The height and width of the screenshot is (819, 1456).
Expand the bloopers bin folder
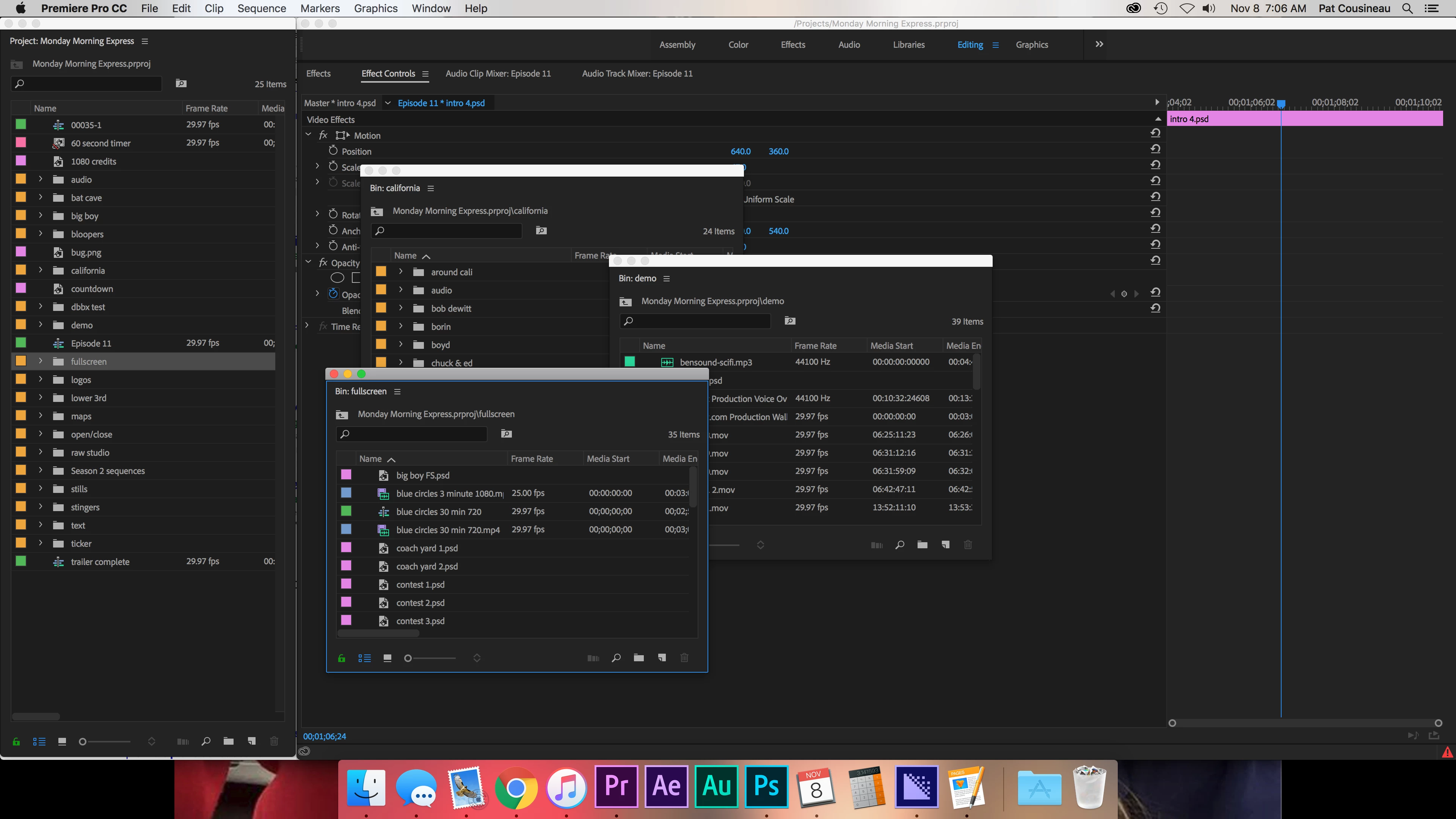[x=40, y=234]
